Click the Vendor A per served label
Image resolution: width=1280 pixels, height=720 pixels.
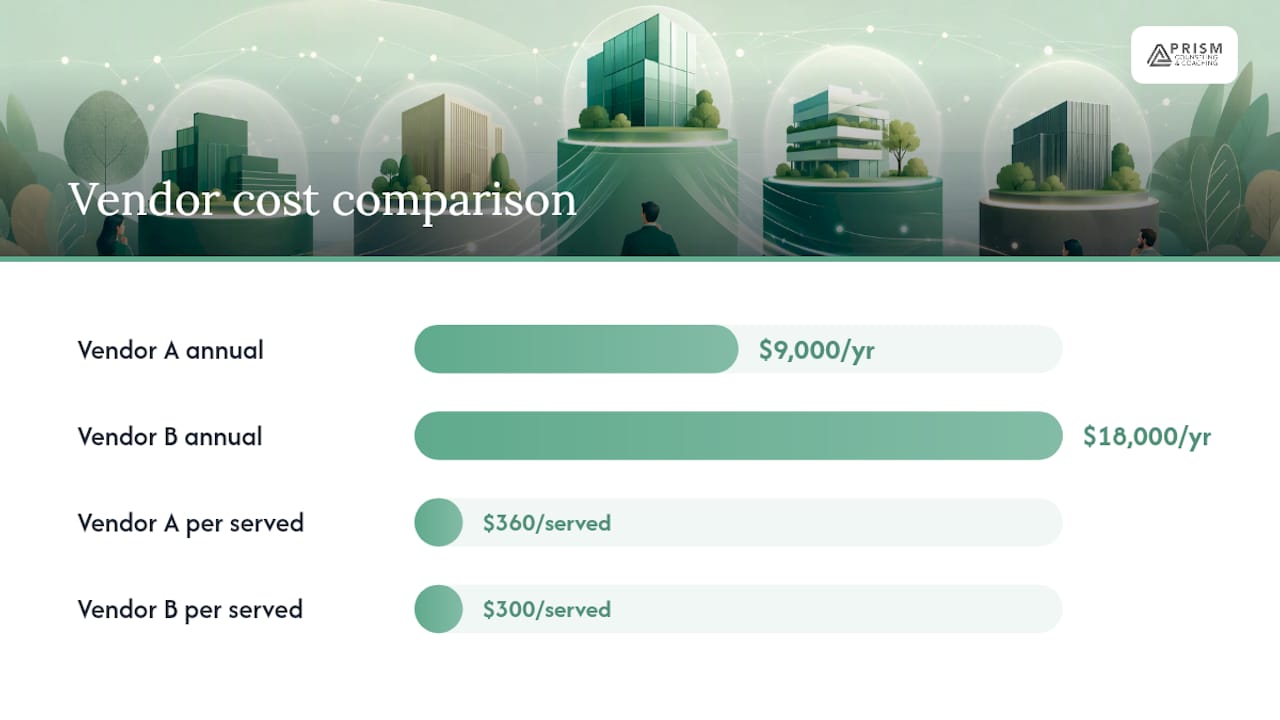191,523
